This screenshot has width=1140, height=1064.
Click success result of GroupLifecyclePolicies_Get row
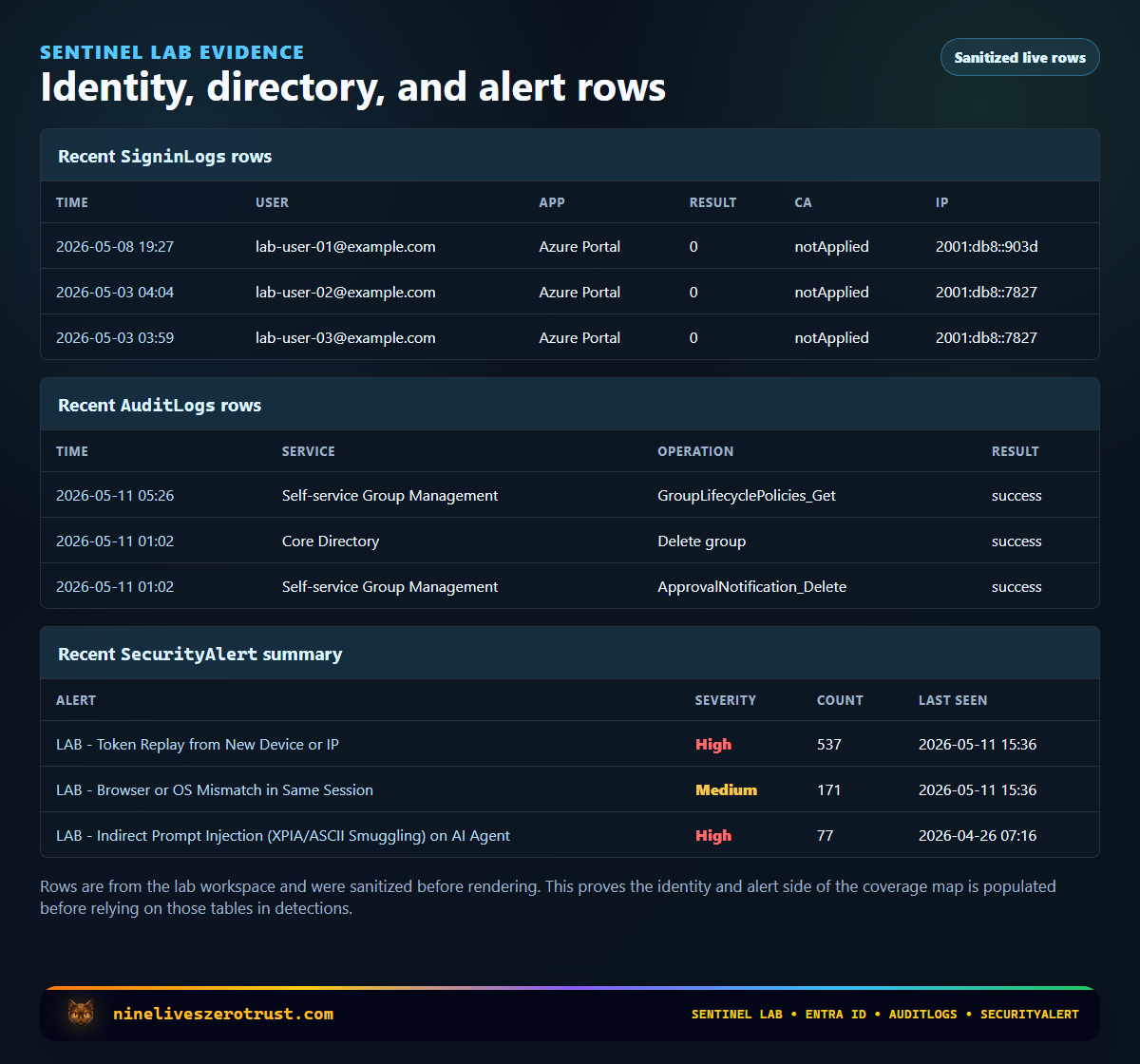(x=1016, y=495)
